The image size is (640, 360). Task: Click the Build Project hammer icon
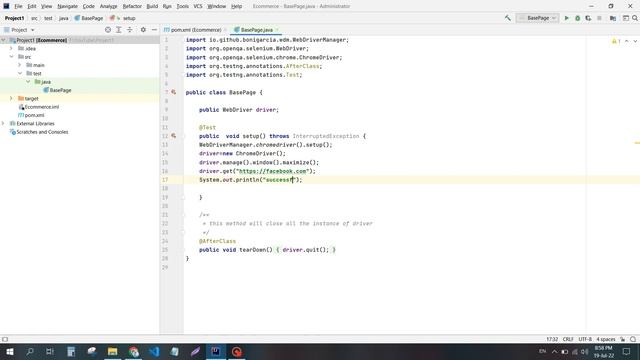click(x=507, y=18)
